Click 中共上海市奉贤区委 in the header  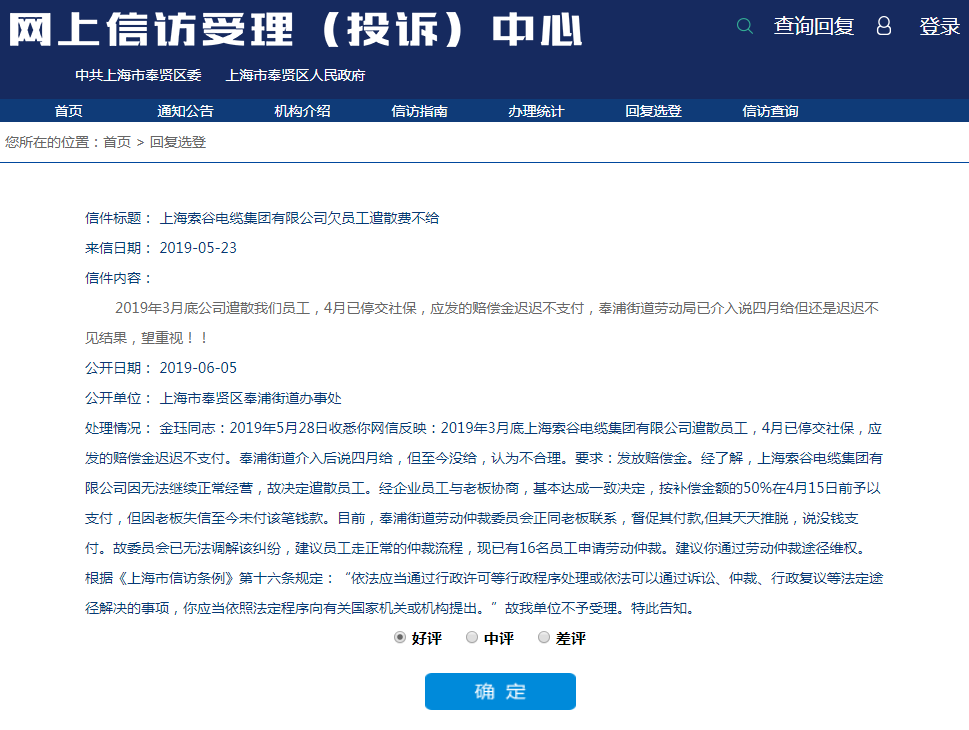(138, 75)
